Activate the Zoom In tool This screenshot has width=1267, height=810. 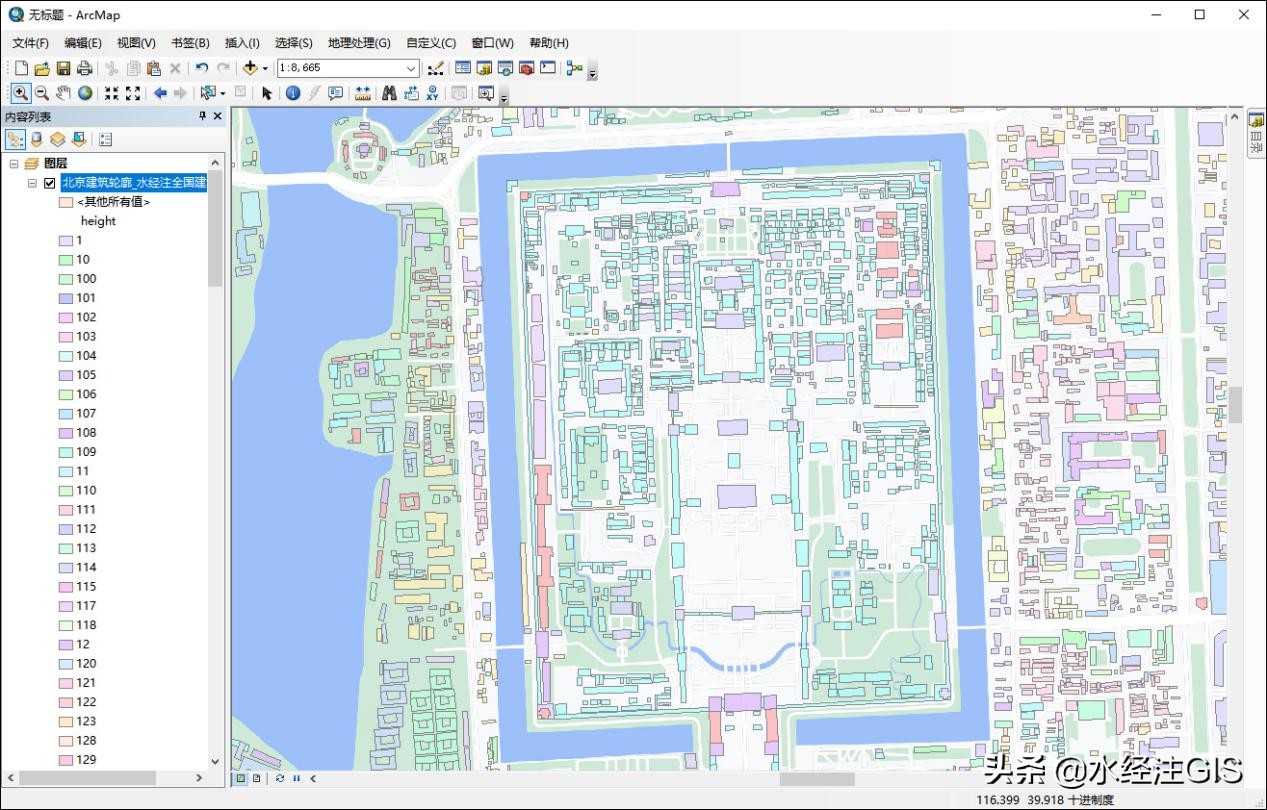click(20, 93)
